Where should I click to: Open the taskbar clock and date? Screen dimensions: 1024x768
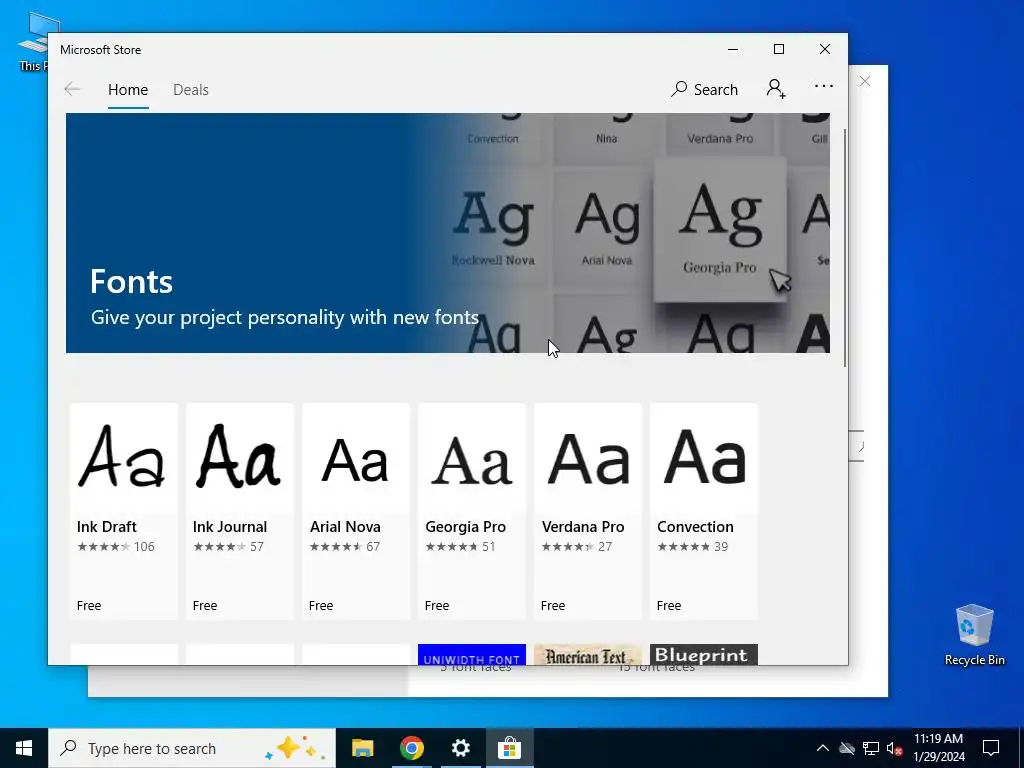click(x=938, y=748)
